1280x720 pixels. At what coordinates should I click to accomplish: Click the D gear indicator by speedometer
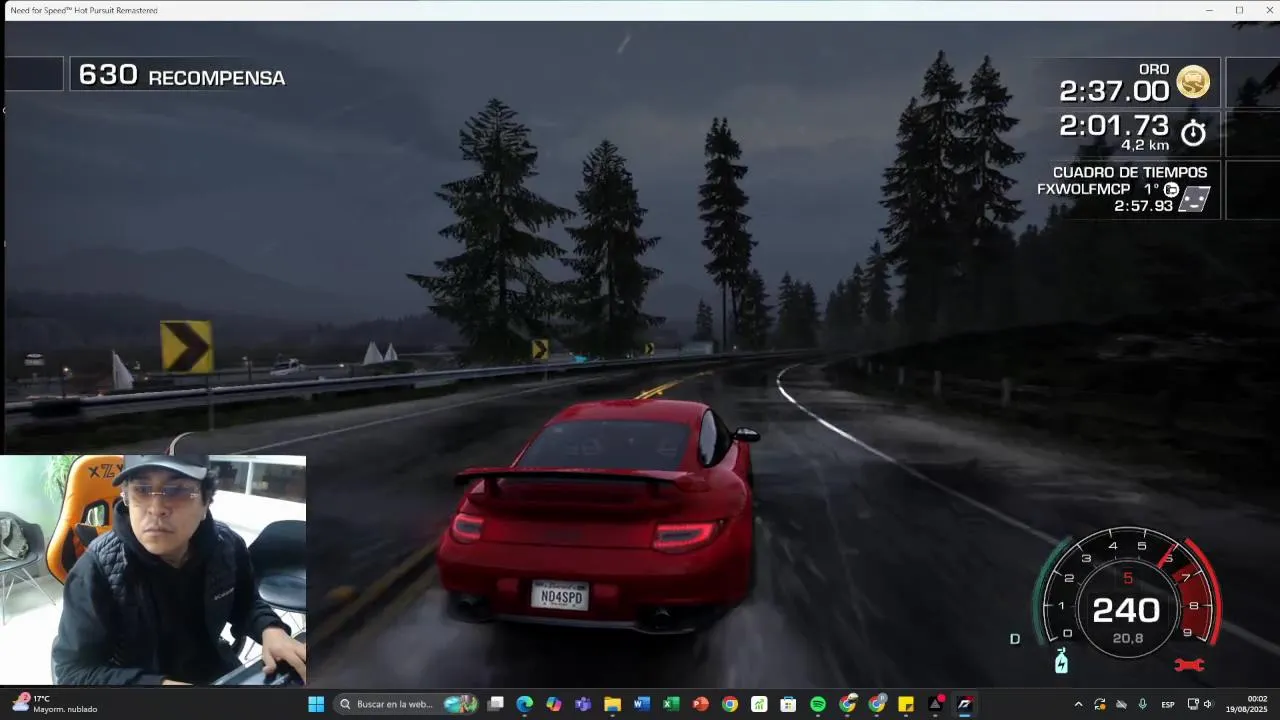click(x=1015, y=638)
